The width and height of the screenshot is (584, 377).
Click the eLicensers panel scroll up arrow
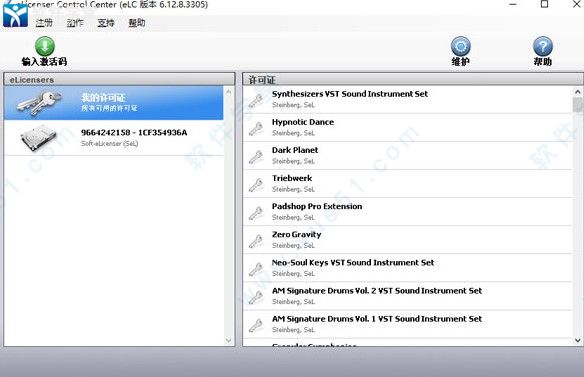coord(229,92)
